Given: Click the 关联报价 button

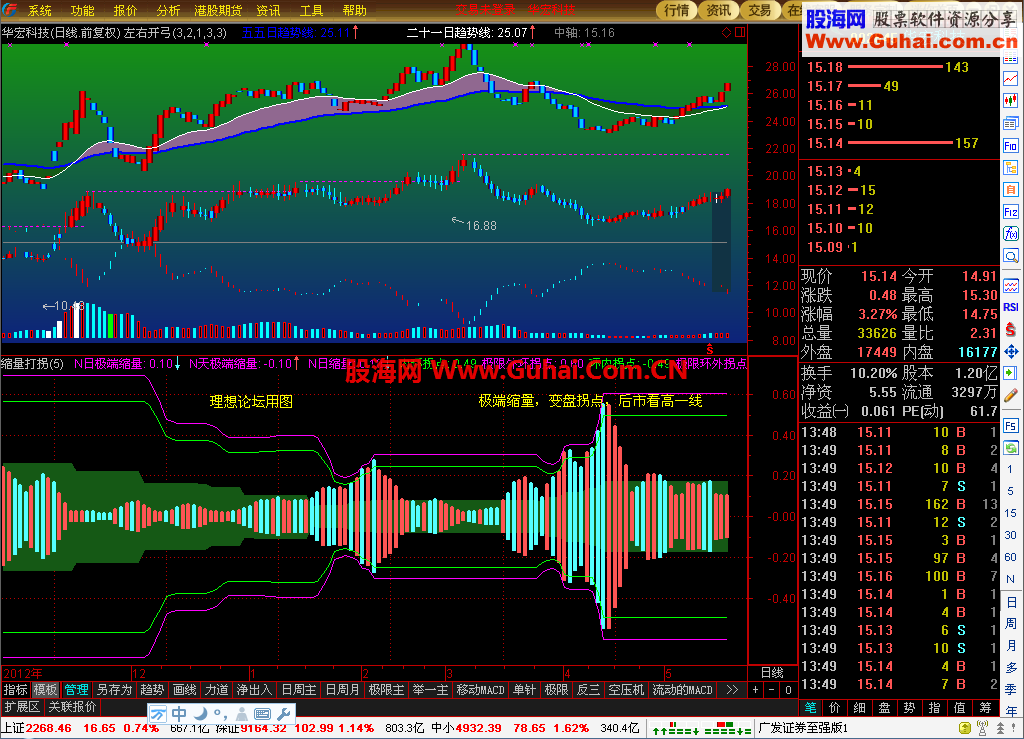Looking at the screenshot, I should tap(72, 707).
